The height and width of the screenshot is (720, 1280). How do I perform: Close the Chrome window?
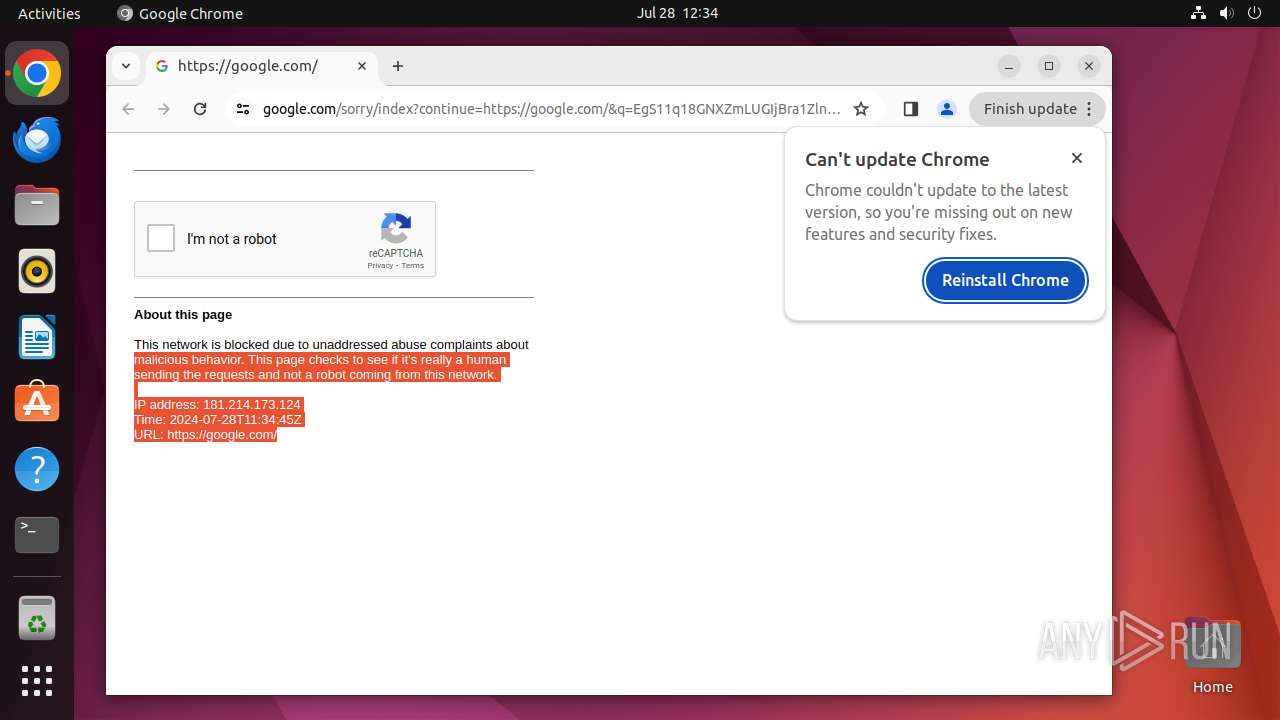(x=1089, y=66)
